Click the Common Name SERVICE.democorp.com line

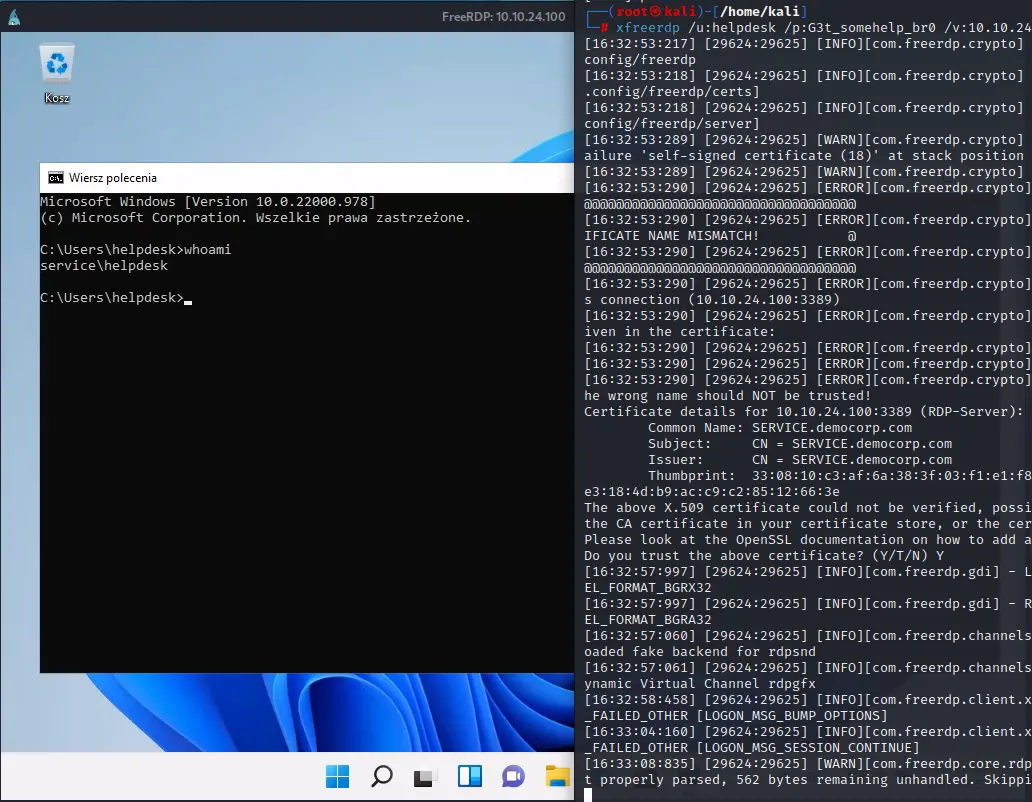780,427
